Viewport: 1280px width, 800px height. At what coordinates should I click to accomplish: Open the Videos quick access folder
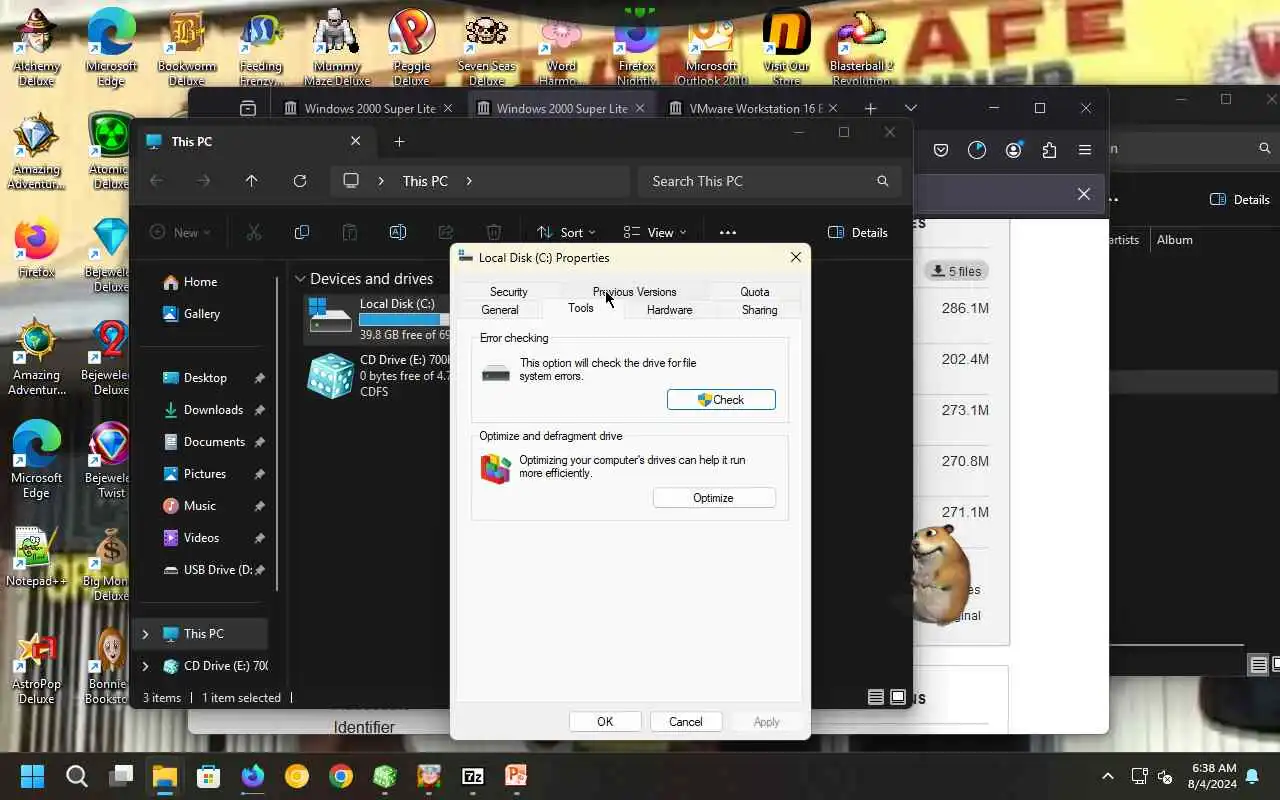201,538
